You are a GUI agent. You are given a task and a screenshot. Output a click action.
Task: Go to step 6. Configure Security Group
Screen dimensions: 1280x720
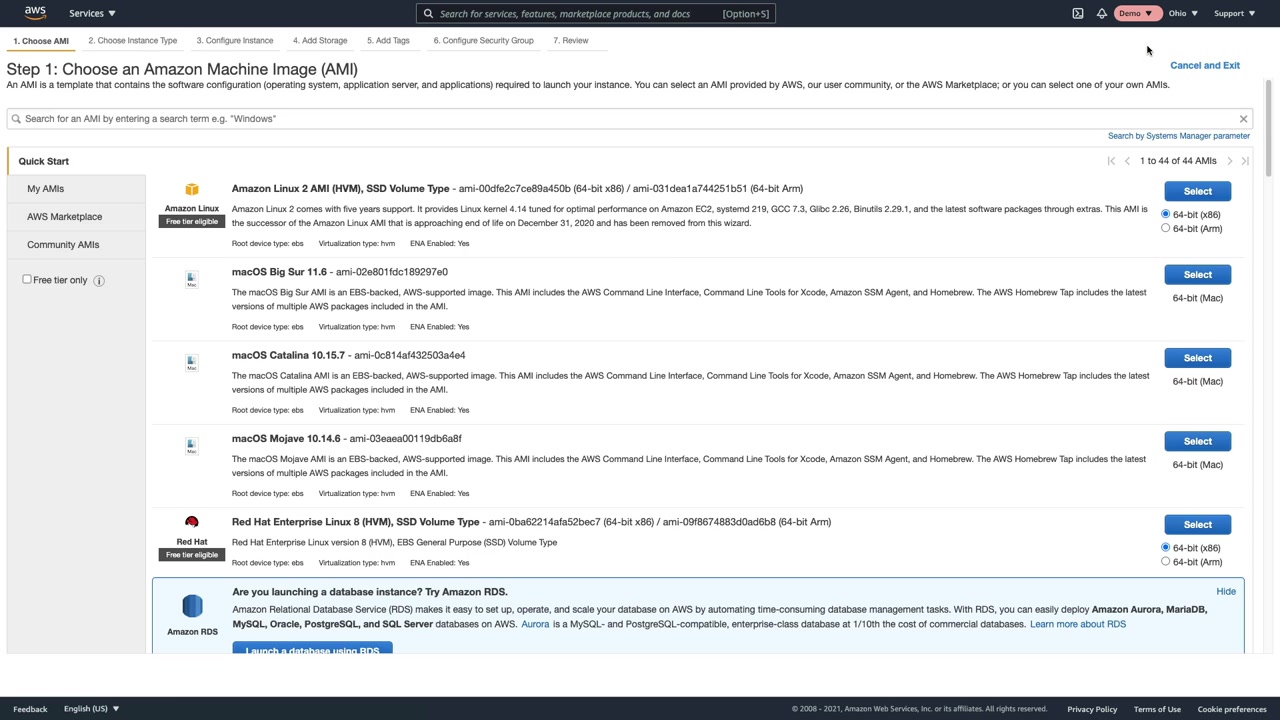[483, 41]
